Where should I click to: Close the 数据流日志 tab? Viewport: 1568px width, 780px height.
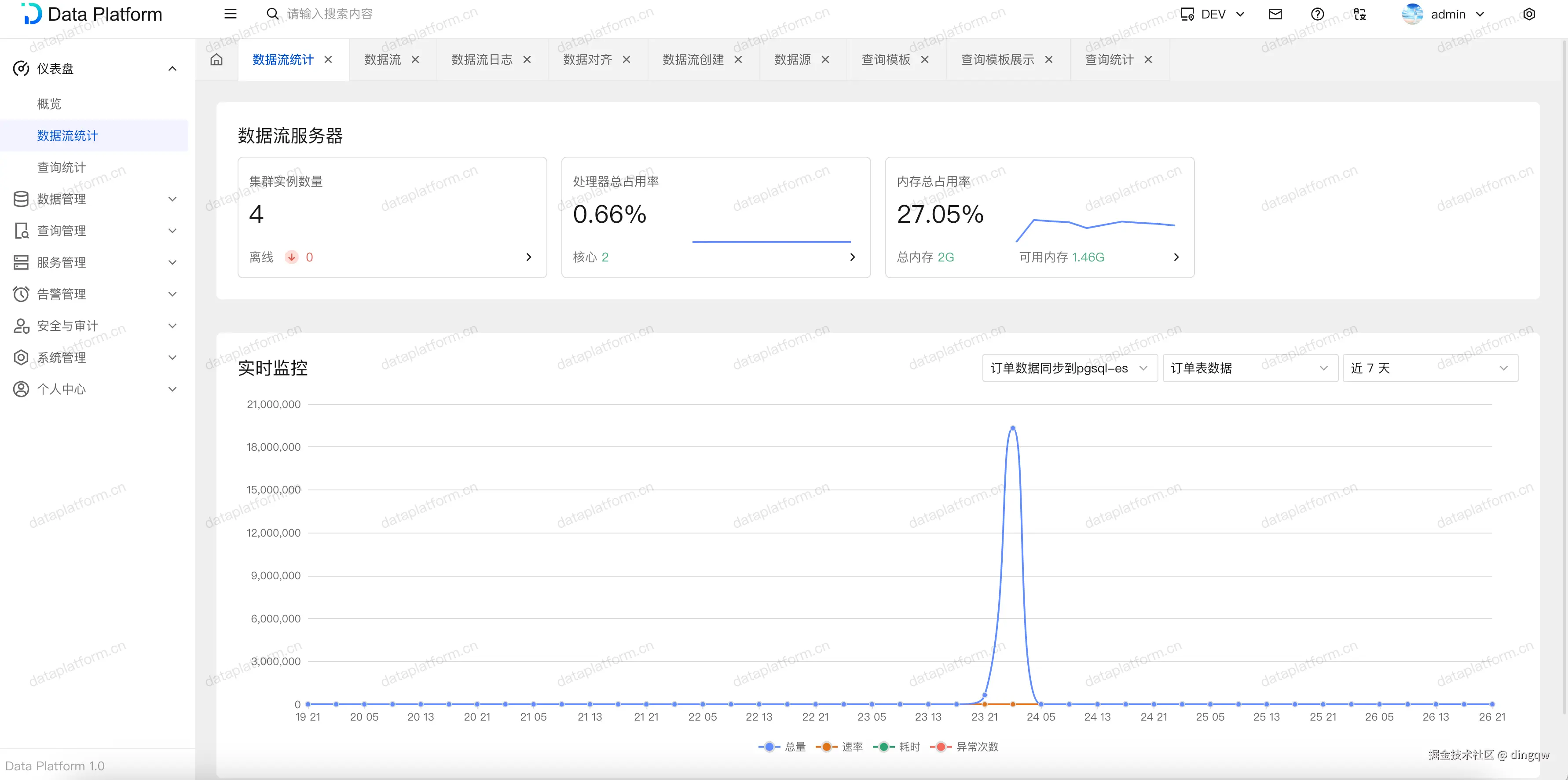click(527, 60)
